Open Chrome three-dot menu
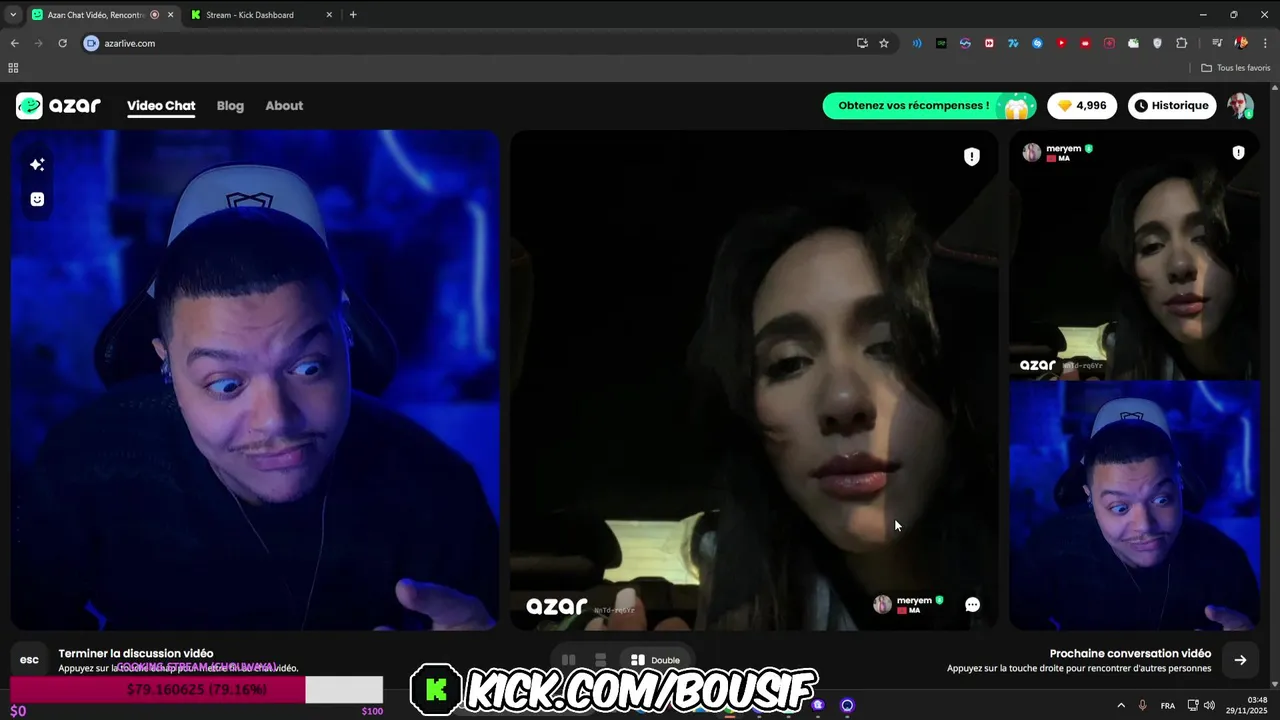This screenshot has height=720, width=1280. pyautogui.click(x=1265, y=43)
